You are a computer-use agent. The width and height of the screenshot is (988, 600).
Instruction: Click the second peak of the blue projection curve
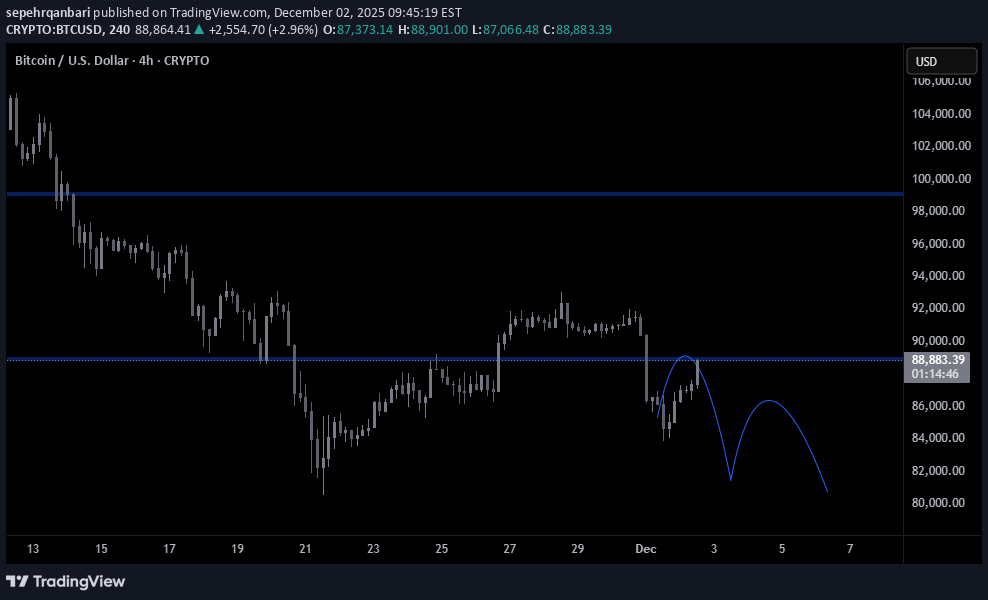[767, 401]
